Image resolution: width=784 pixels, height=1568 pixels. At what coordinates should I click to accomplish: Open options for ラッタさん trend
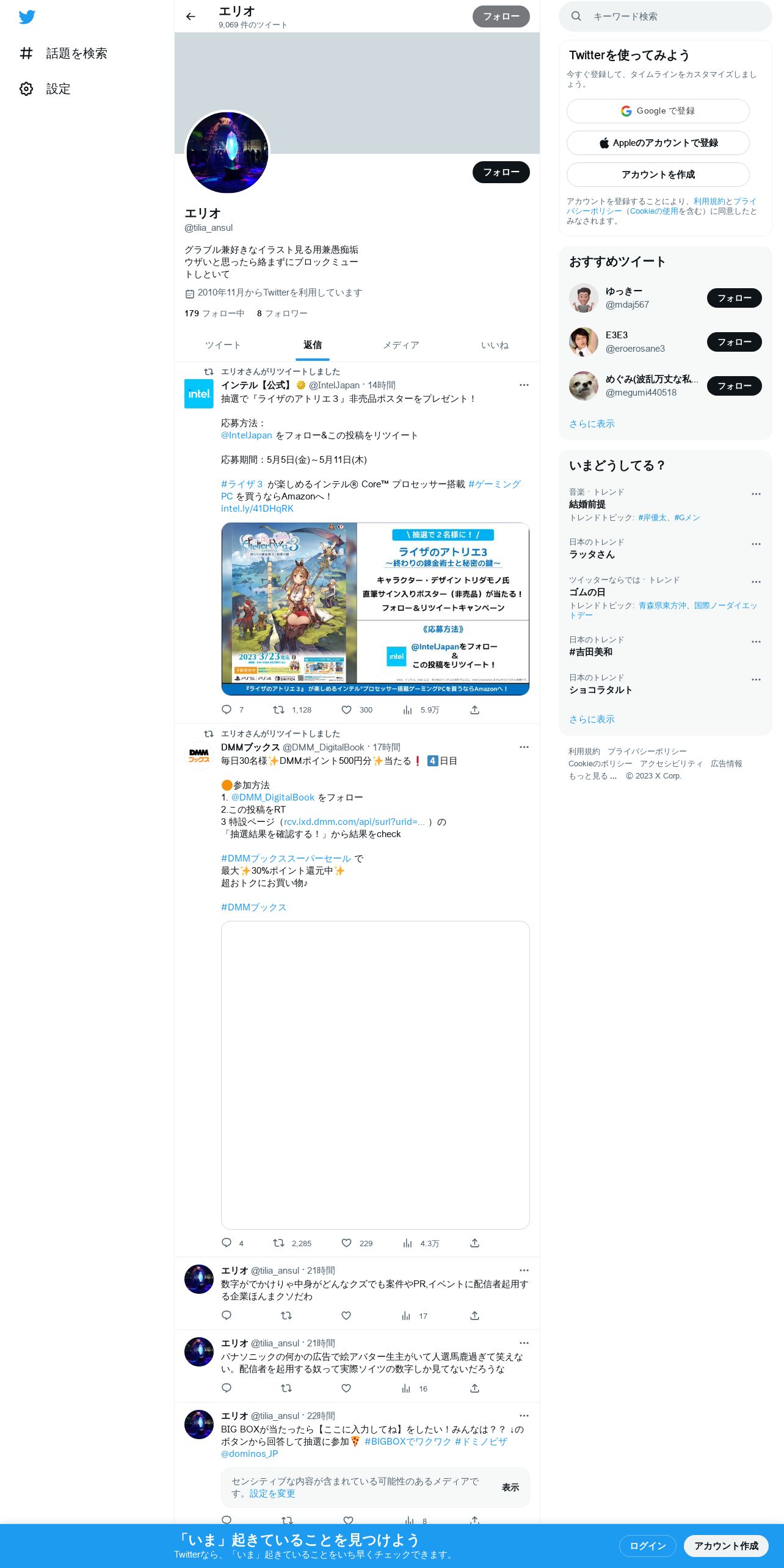756,543
